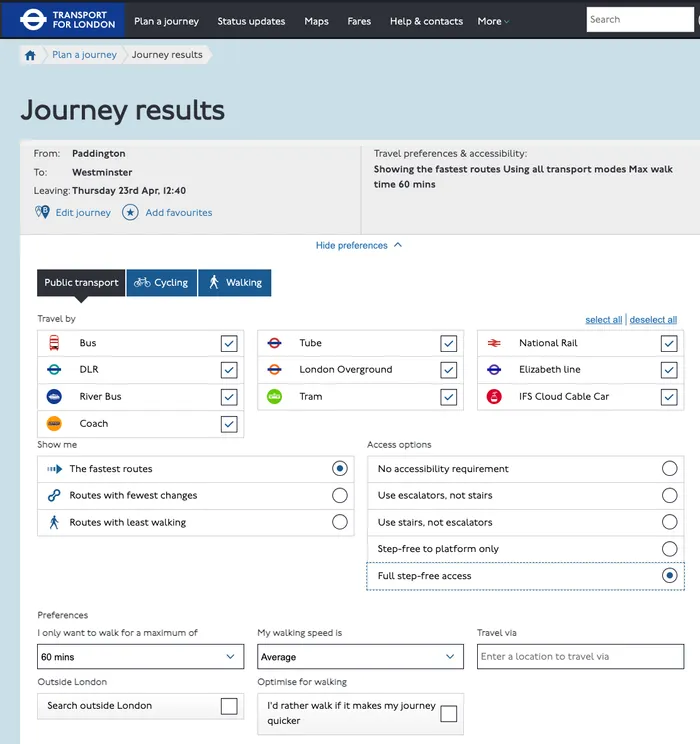The width and height of the screenshot is (700, 744).
Task: Open the maximum walk time dropdown
Action: tap(140, 657)
